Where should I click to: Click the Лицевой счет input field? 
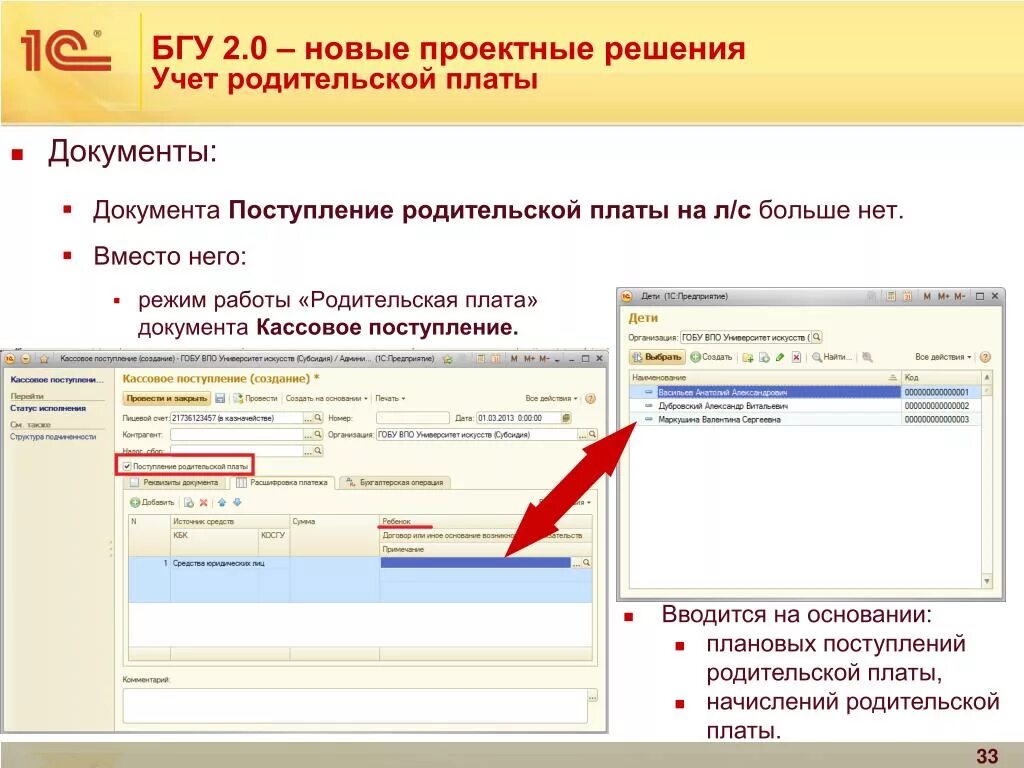pos(236,417)
